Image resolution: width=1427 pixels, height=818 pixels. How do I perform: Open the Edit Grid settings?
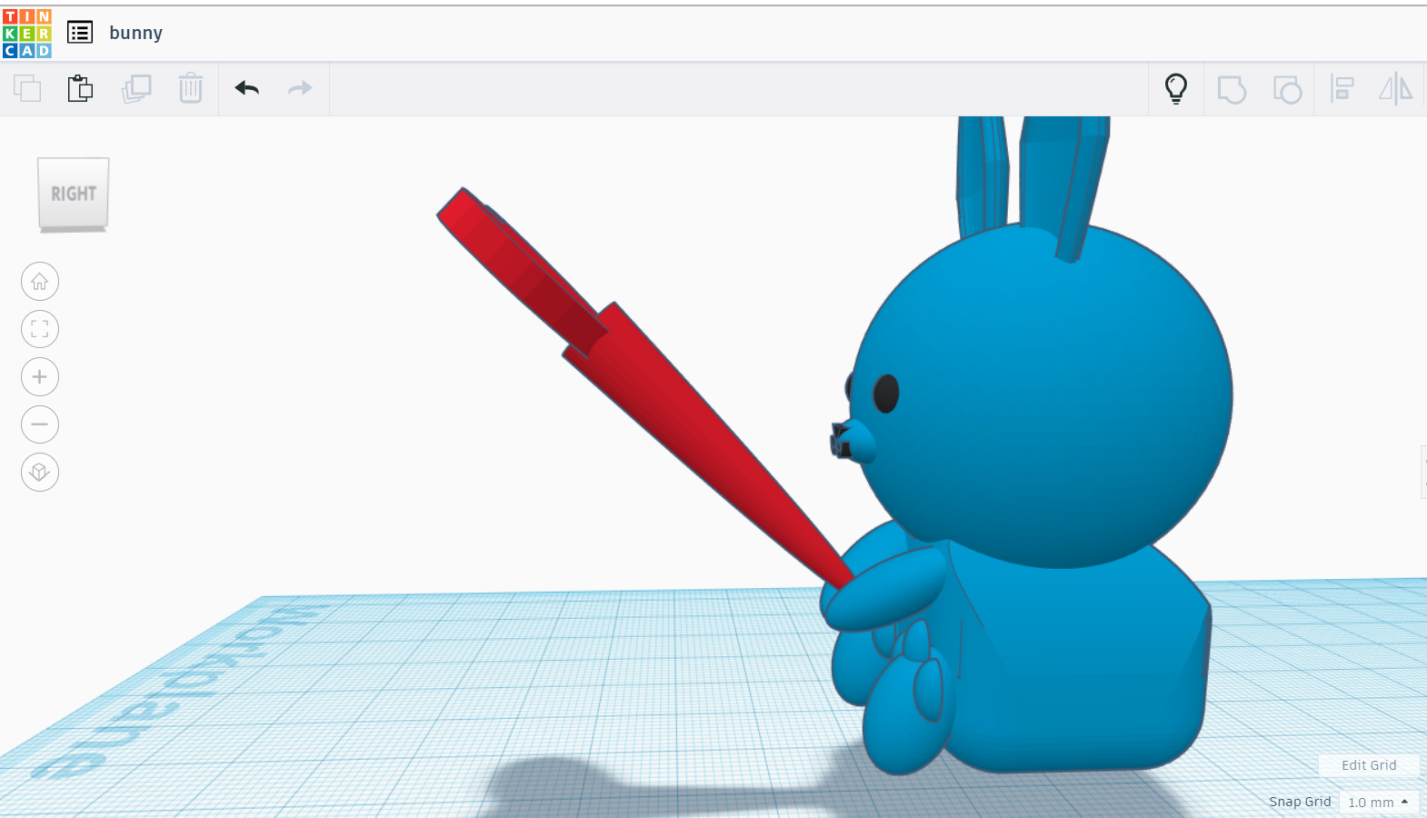click(x=1368, y=765)
